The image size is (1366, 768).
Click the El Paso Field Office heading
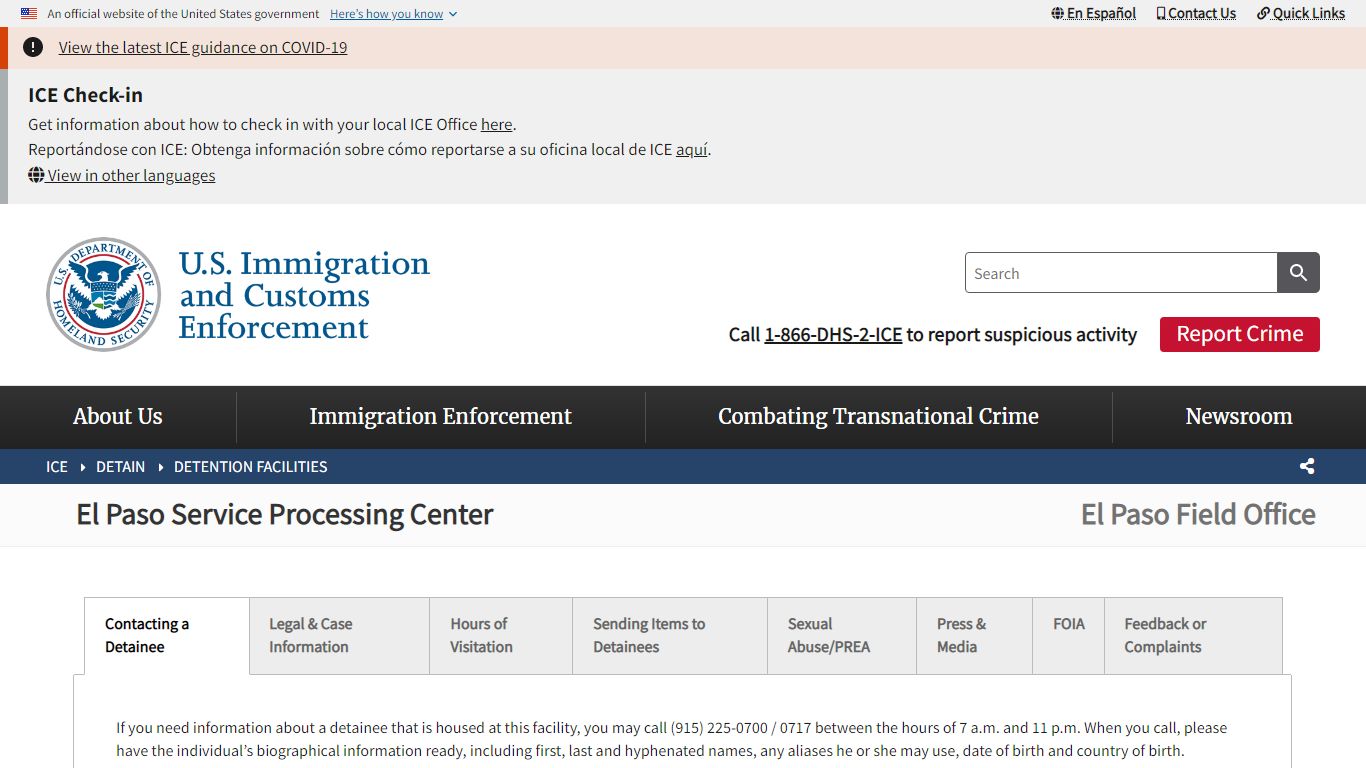click(x=1198, y=515)
